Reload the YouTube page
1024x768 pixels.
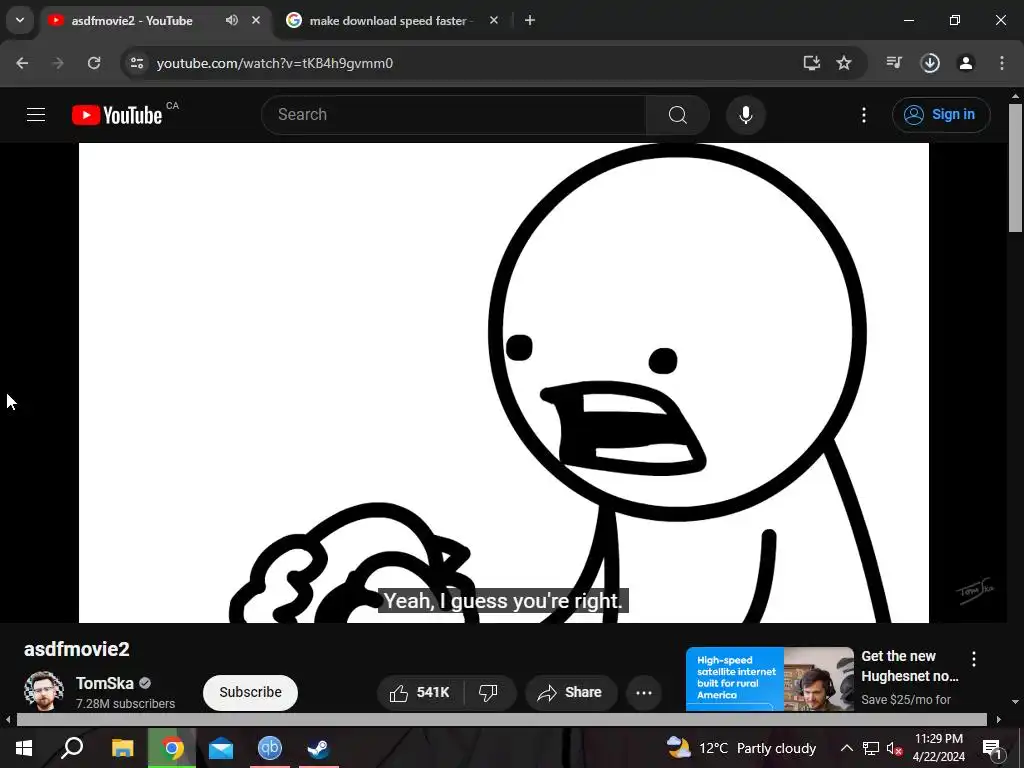tap(94, 63)
